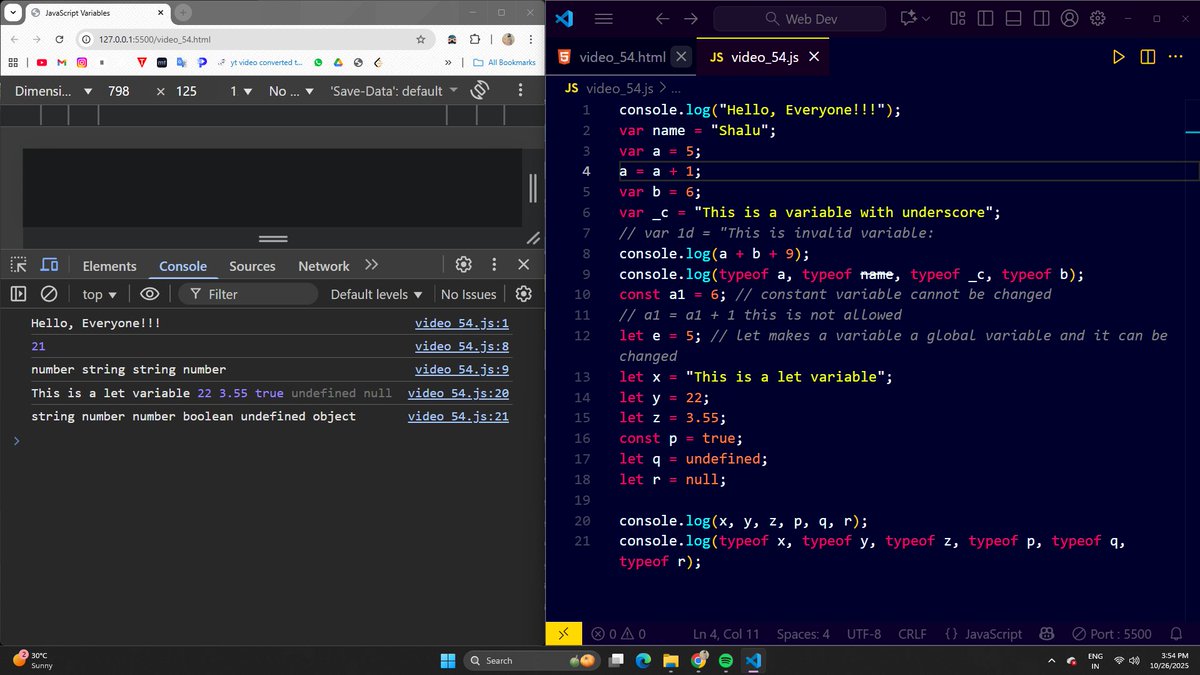
Task: Open All Bookmarks folder
Action: coord(505,62)
